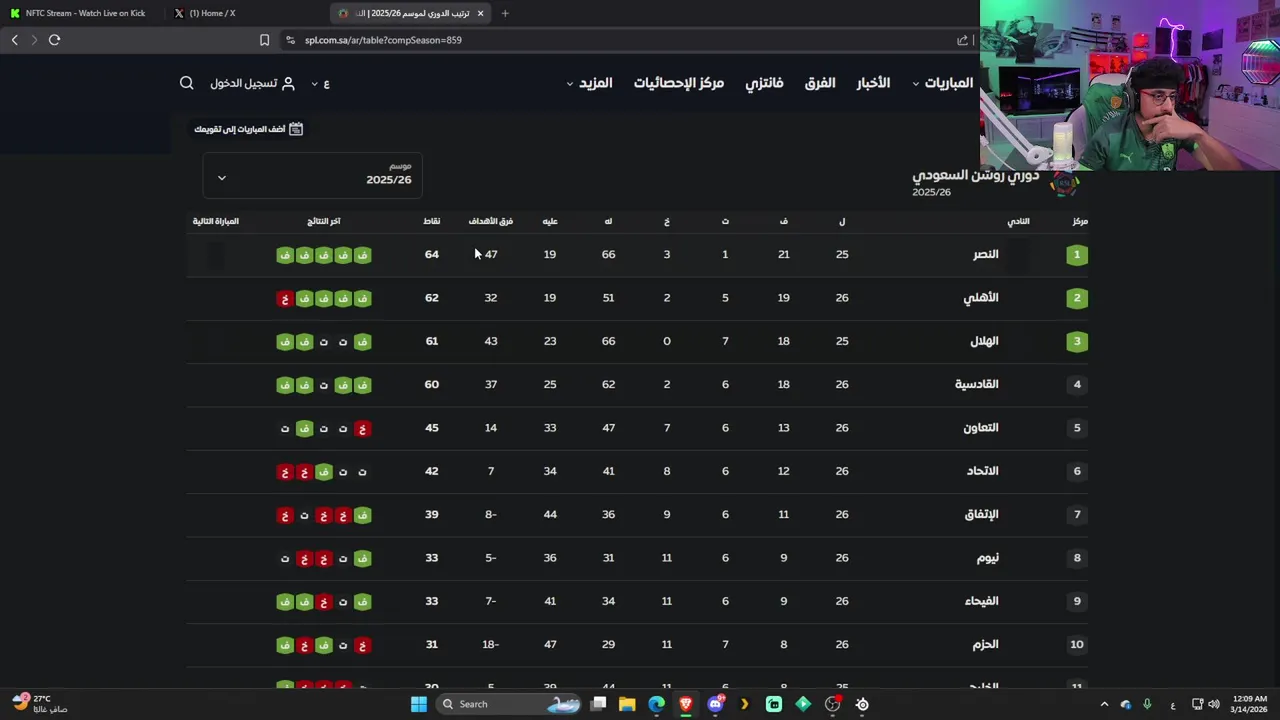The width and height of the screenshot is (1280, 720).
Task: Click the calendar icon for اضف المباريات إلى تقويمك
Action: 296,129
